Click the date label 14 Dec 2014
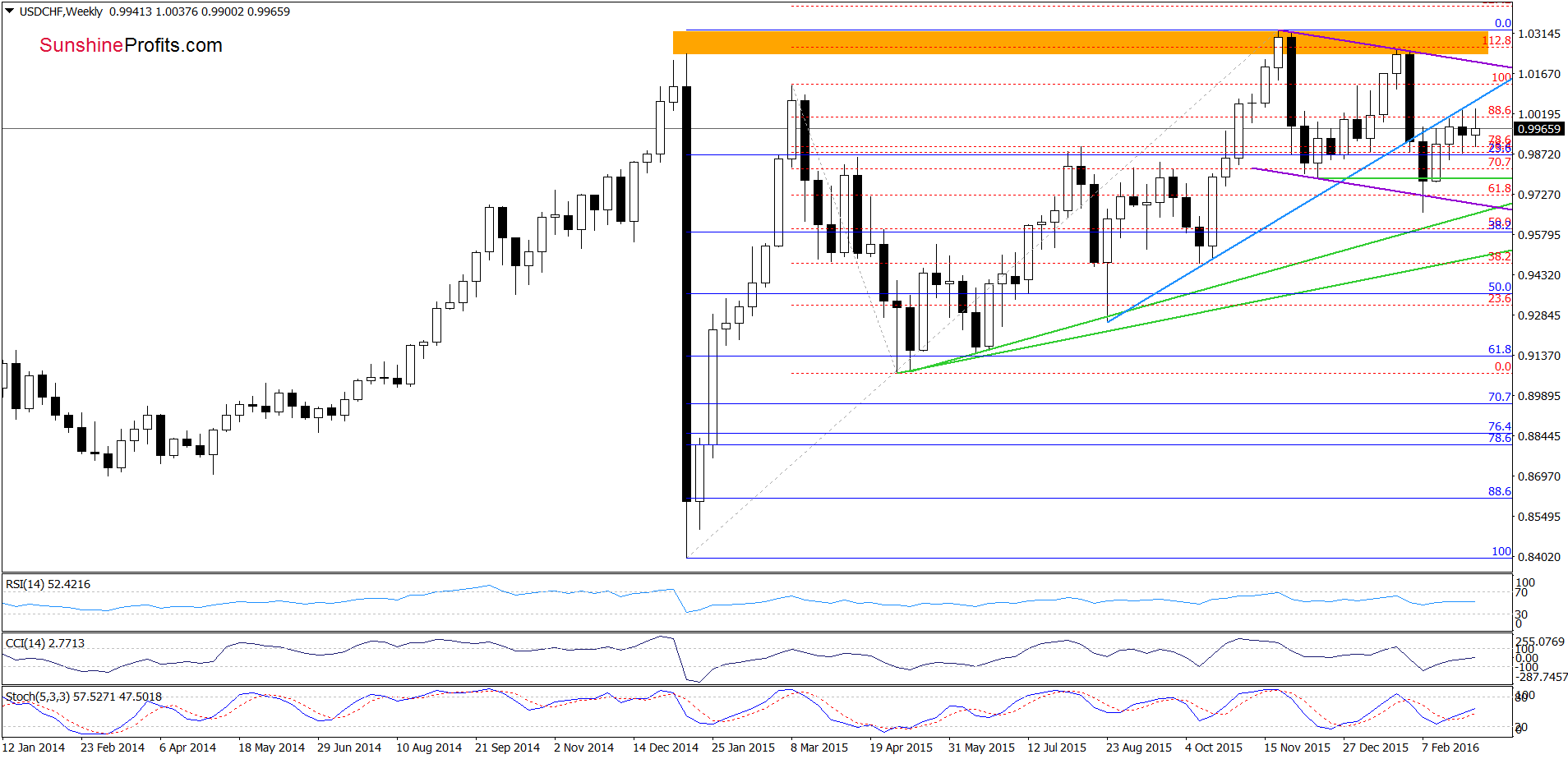 (x=666, y=747)
